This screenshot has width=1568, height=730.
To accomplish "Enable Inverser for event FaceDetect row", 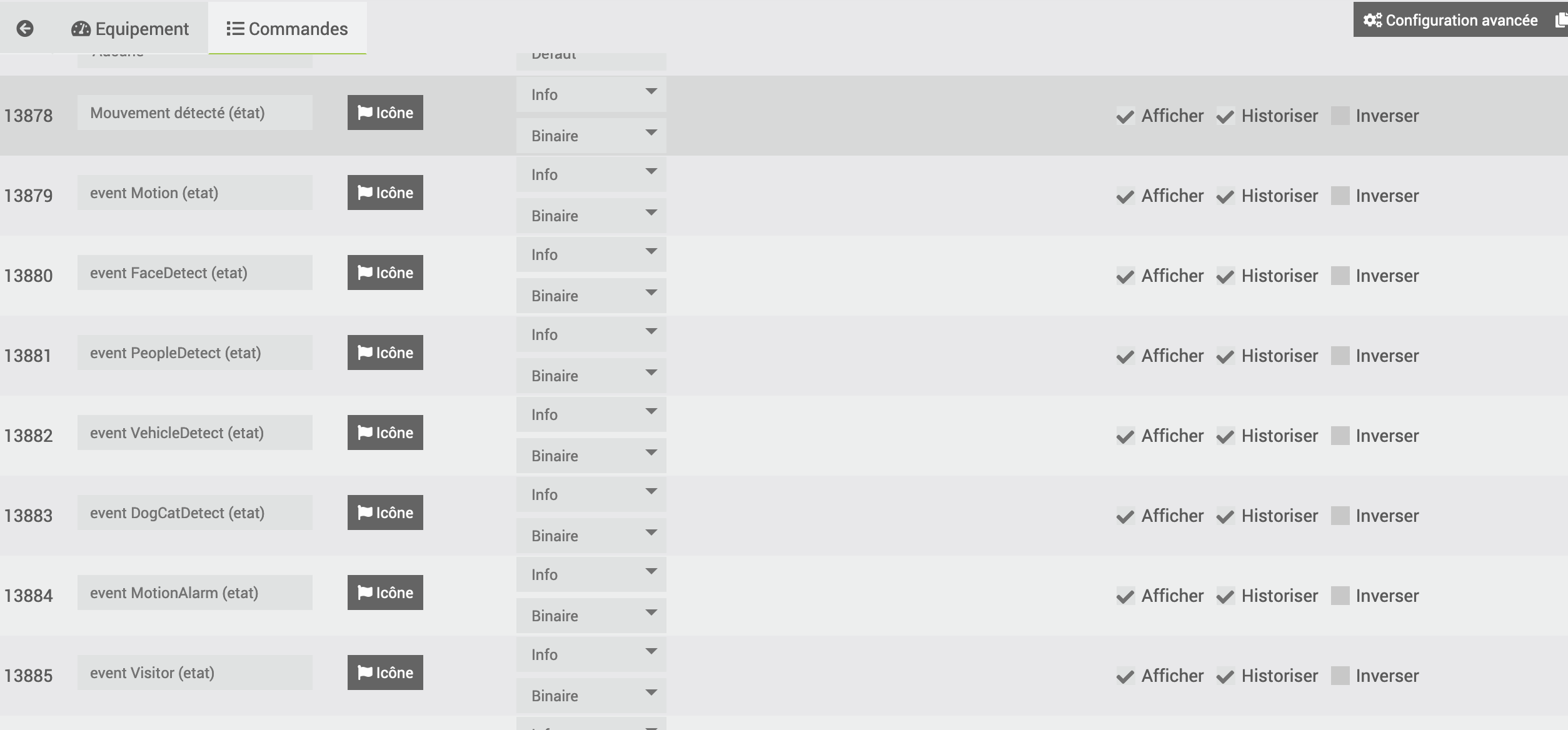I will tap(1340, 276).
